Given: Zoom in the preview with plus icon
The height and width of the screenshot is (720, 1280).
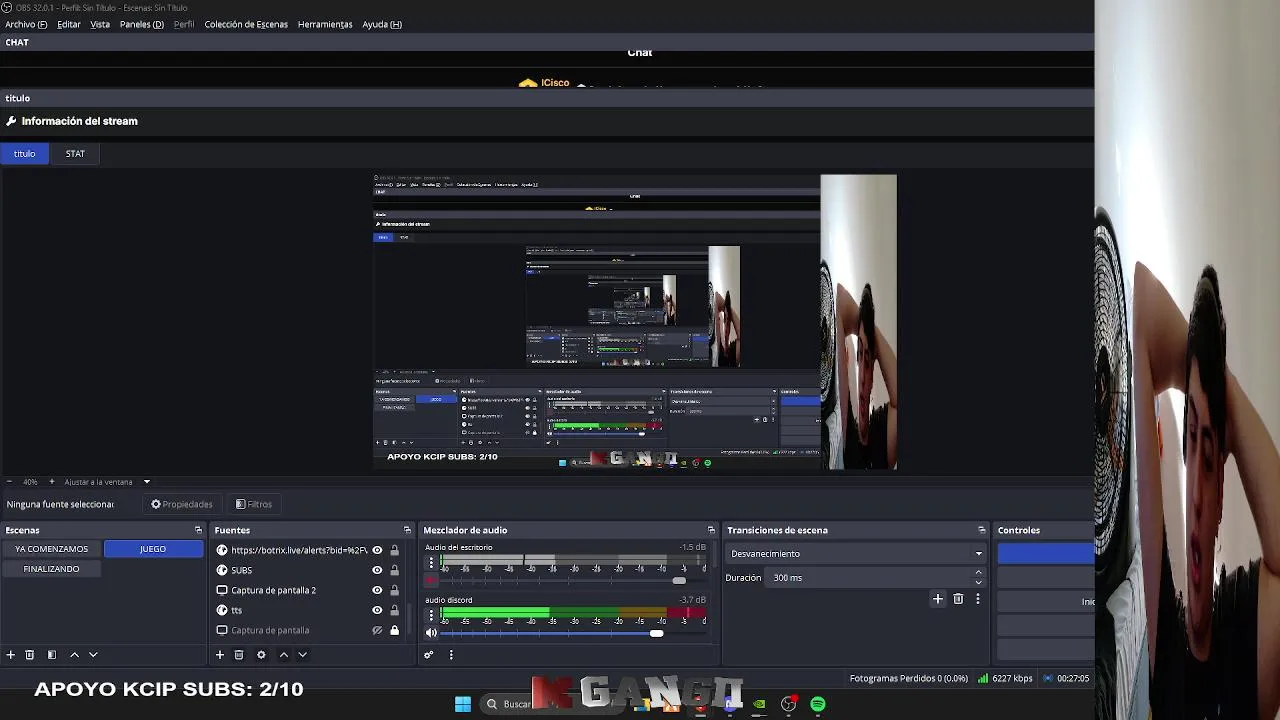Looking at the screenshot, I should coord(51,482).
